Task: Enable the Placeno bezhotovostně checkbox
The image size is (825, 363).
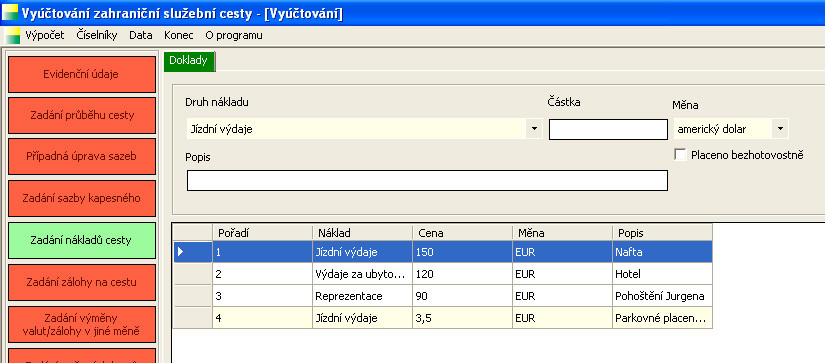Action: [x=680, y=155]
